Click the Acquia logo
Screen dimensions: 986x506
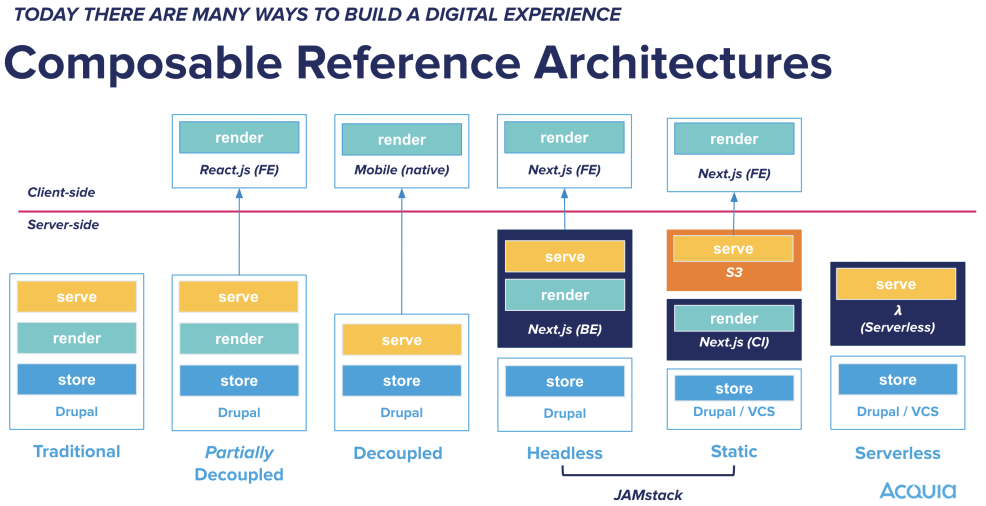[x=917, y=490]
